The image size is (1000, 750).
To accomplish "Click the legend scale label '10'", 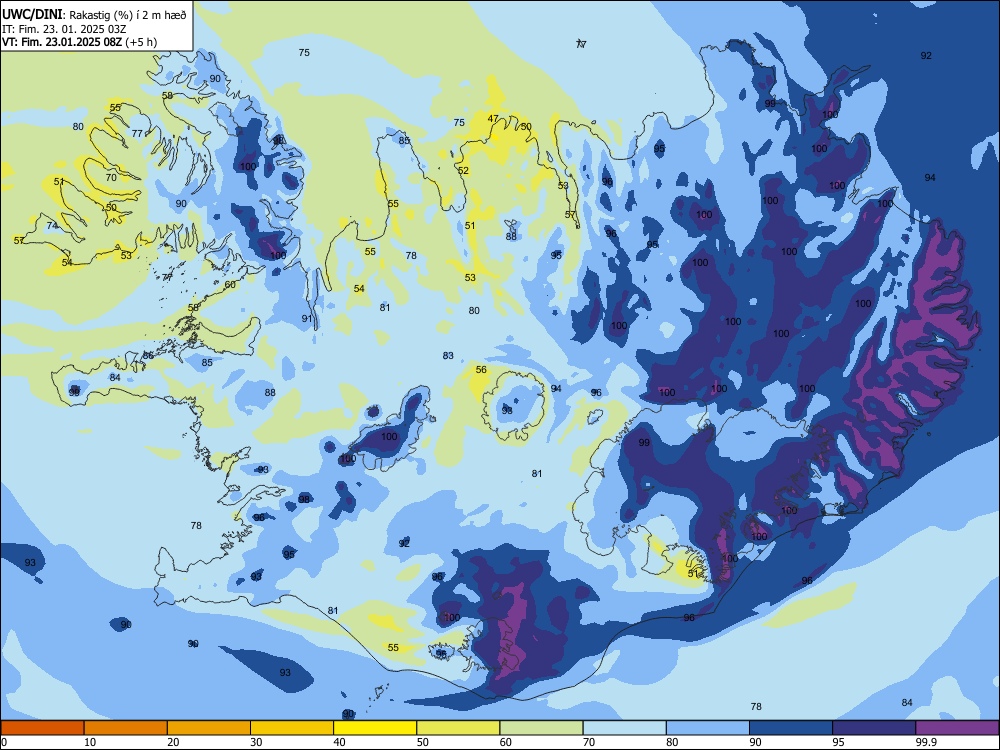I will [90, 742].
